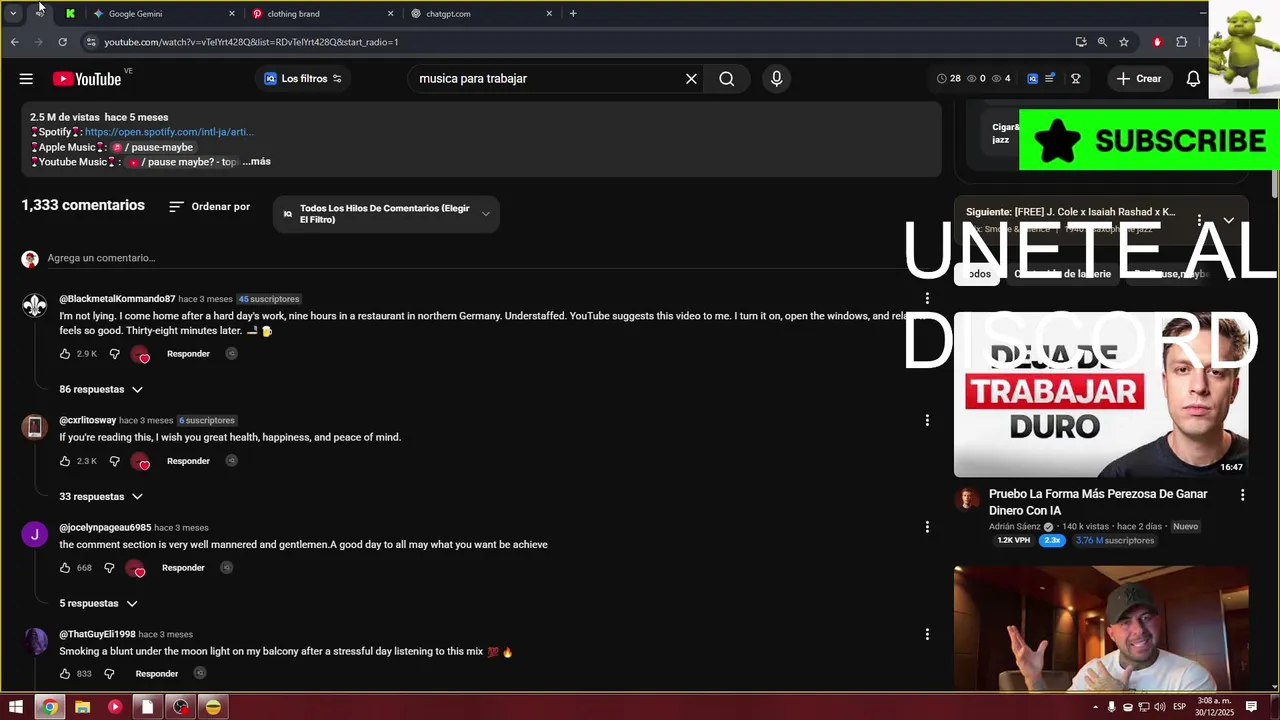Open Pruebo La Forma Más Perezosa video title
This screenshot has width=1280, height=720.
point(1098,502)
